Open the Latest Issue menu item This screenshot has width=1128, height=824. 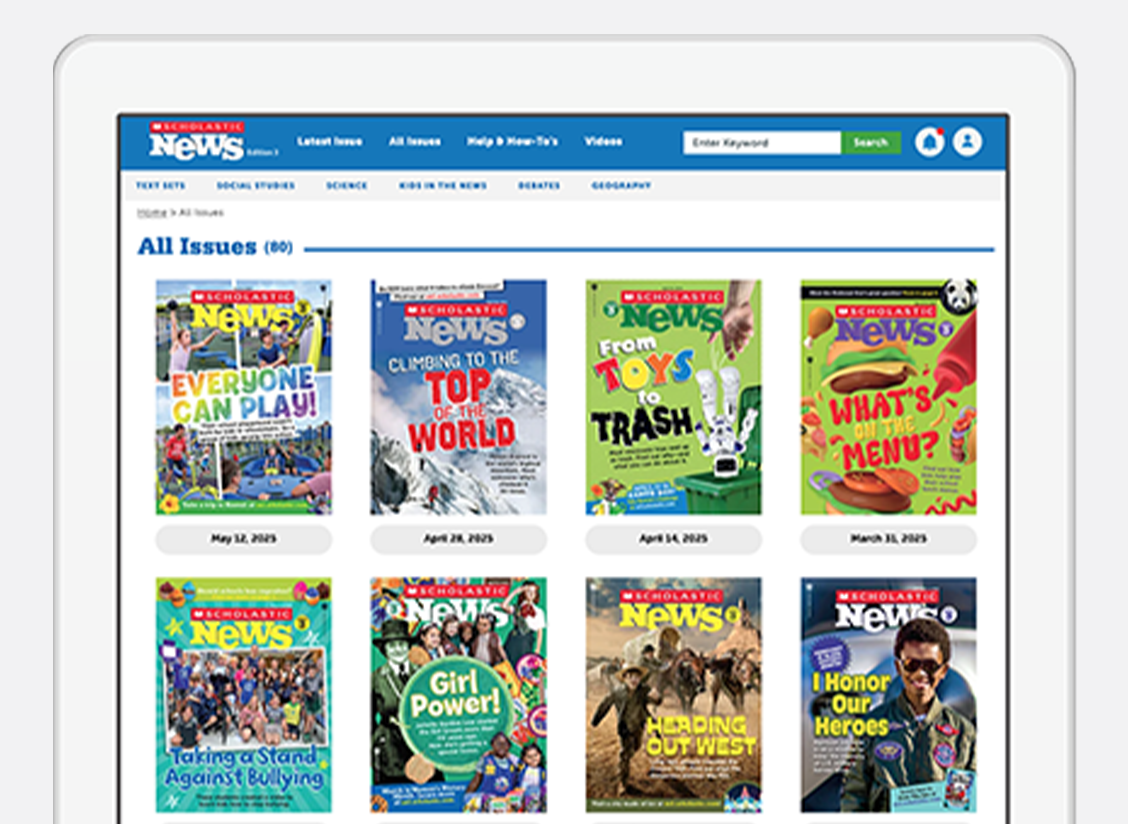[x=330, y=142]
